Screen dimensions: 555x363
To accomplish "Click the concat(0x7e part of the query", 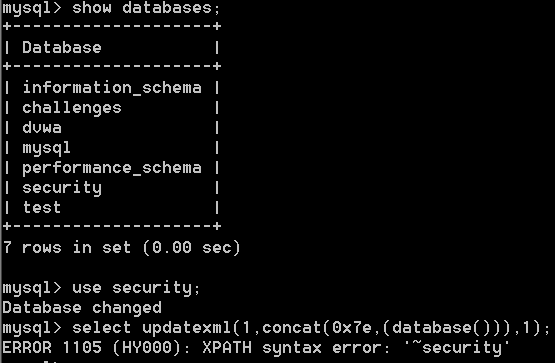I will pyautogui.click(x=317, y=327).
